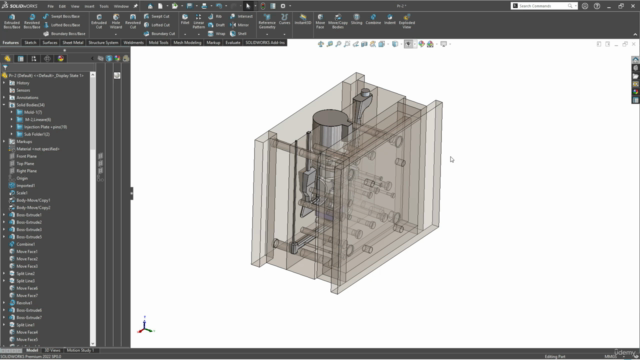Image resolution: width=640 pixels, height=360 pixels.
Task: Open the Exploded View tool
Action: pos(407,21)
